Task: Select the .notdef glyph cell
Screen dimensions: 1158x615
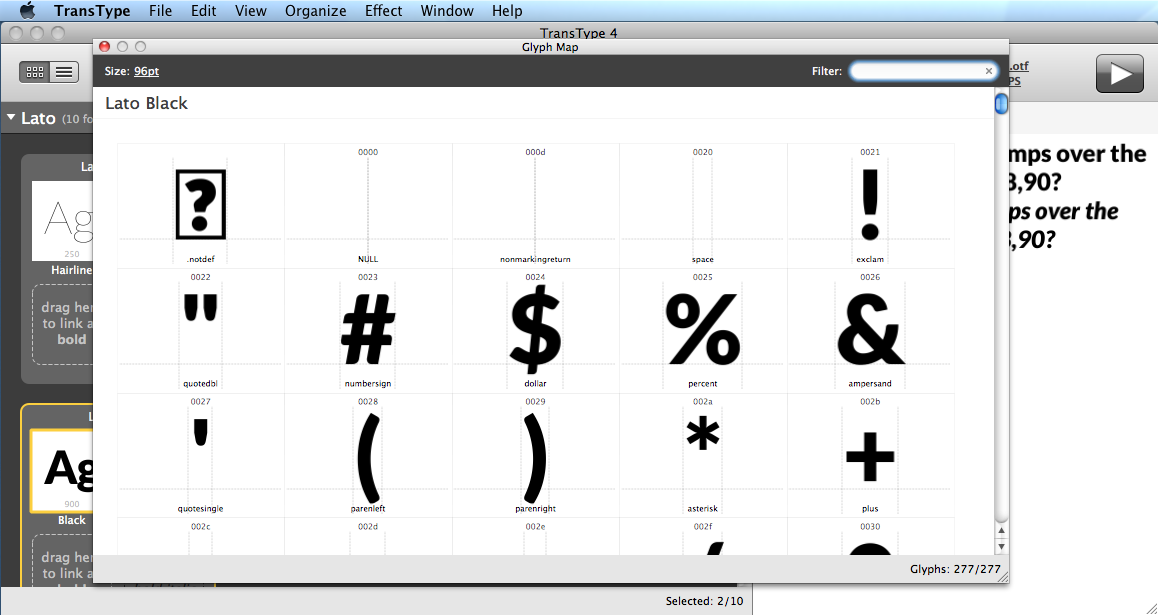Action: click(201, 205)
